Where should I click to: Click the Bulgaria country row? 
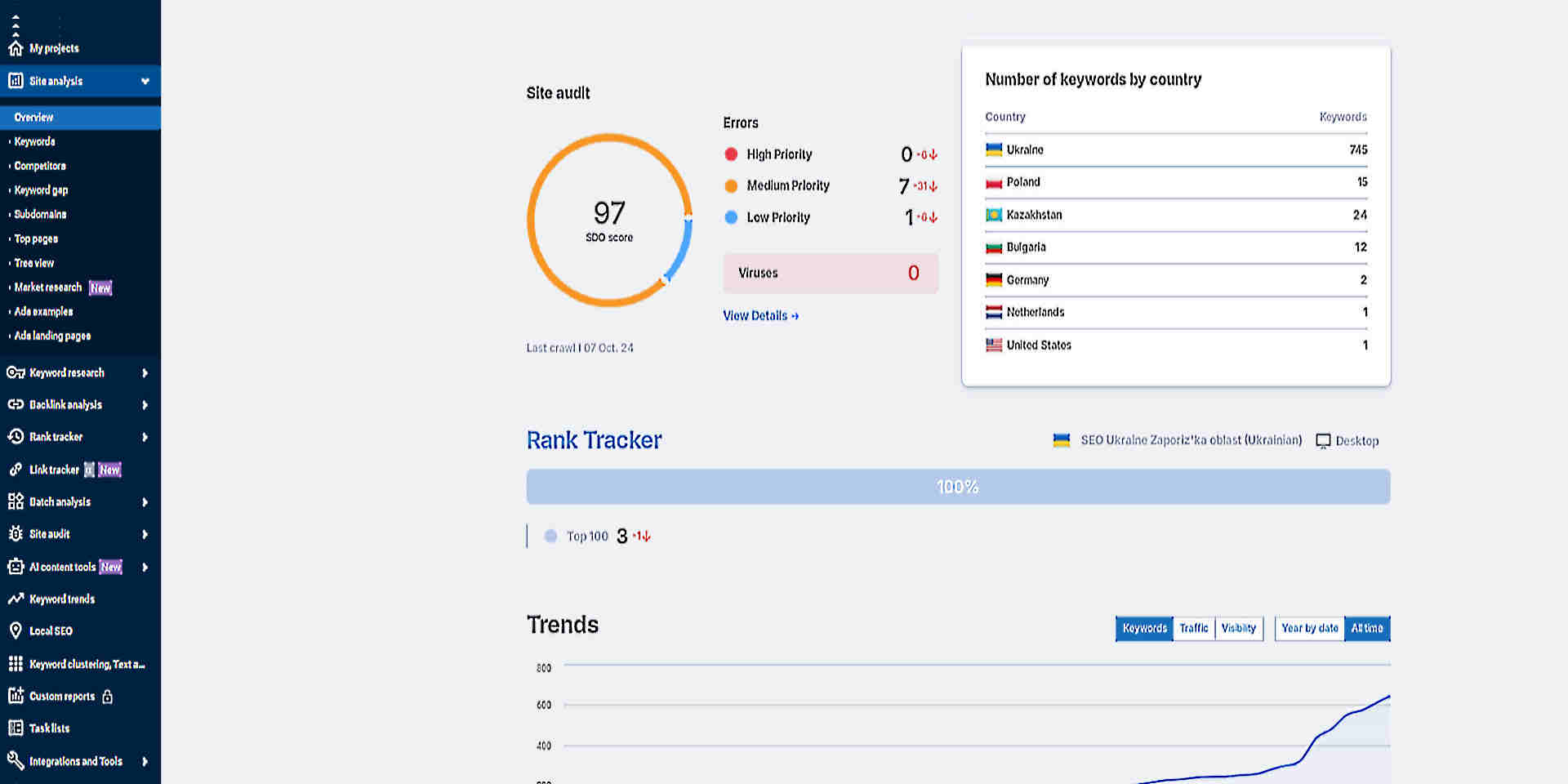coord(1176,247)
